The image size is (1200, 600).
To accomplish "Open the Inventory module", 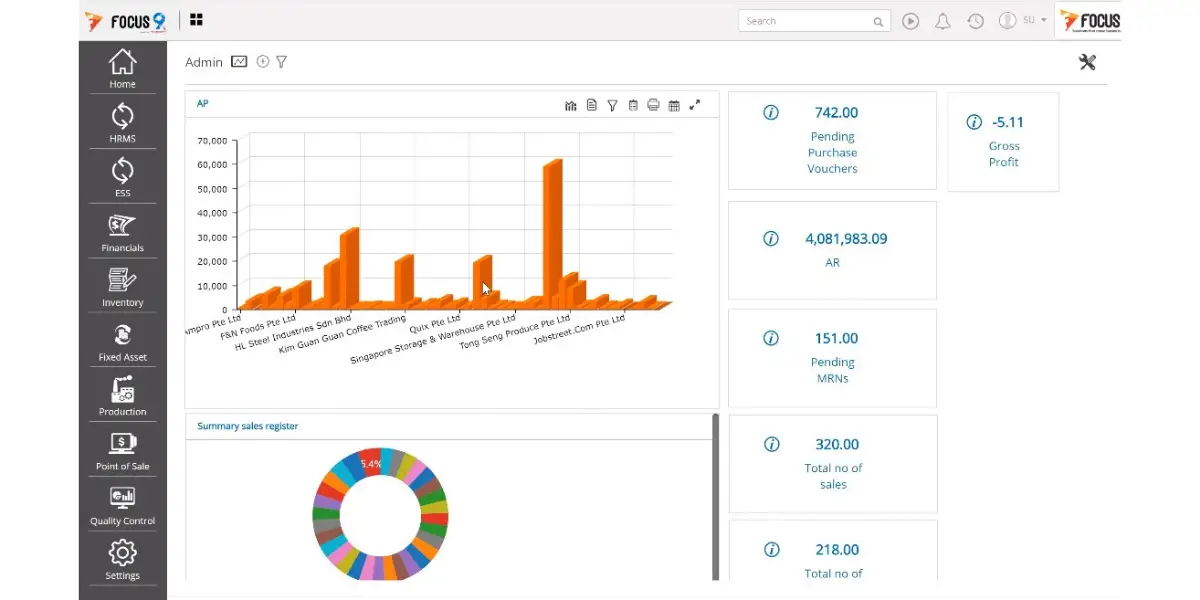I will 122,287.
